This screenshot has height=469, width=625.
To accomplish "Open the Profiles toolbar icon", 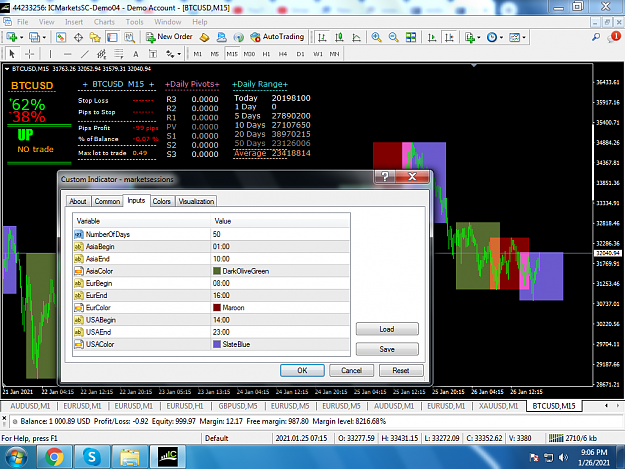I will pos(34,37).
